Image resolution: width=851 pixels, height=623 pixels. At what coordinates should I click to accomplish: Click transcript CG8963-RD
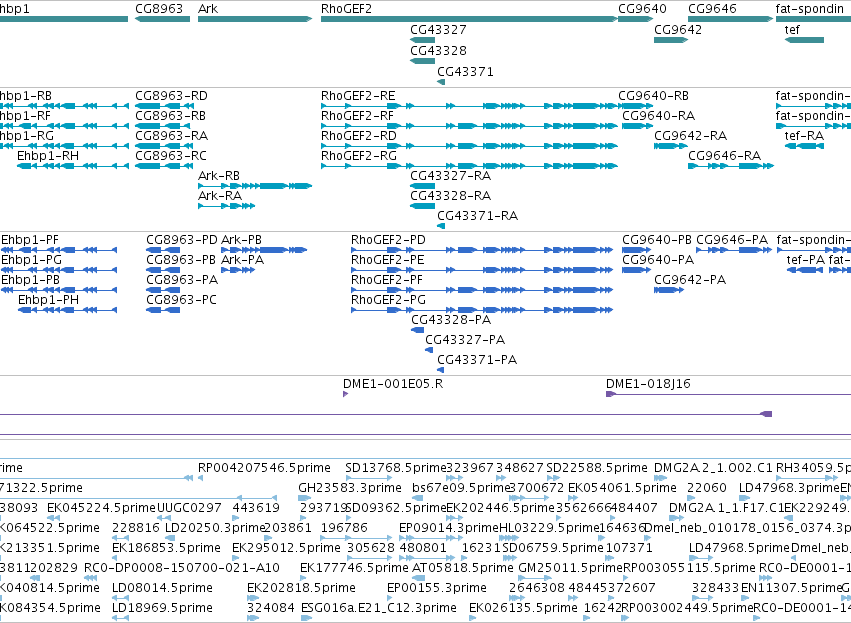click(171, 96)
